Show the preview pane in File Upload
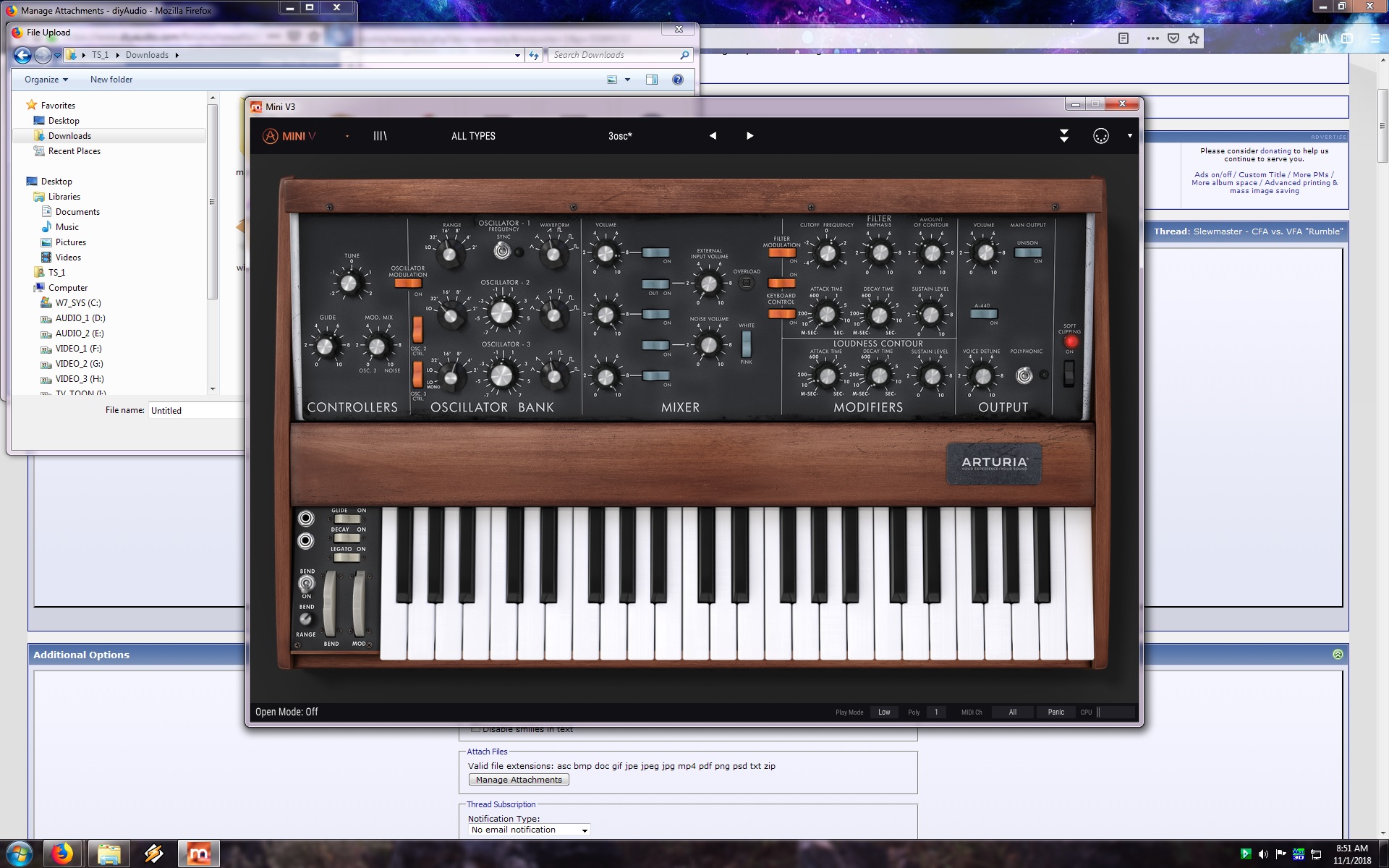Viewport: 1389px width, 868px height. pyautogui.click(x=652, y=80)
